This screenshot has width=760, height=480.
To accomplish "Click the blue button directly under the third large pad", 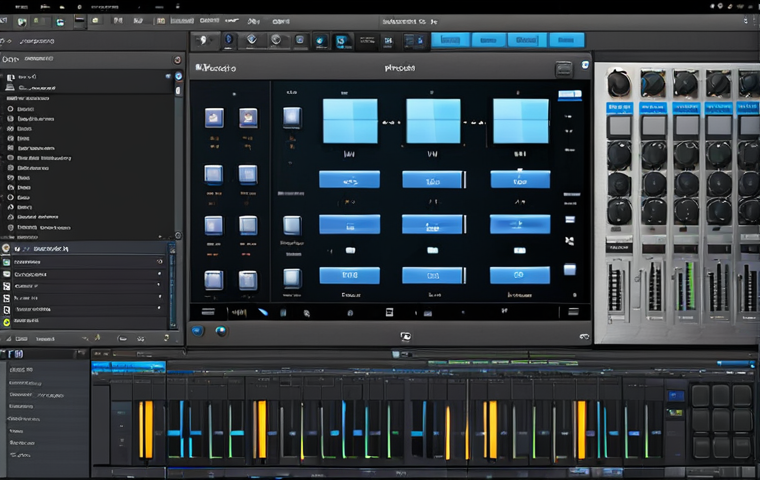I will tap(520, 179).
